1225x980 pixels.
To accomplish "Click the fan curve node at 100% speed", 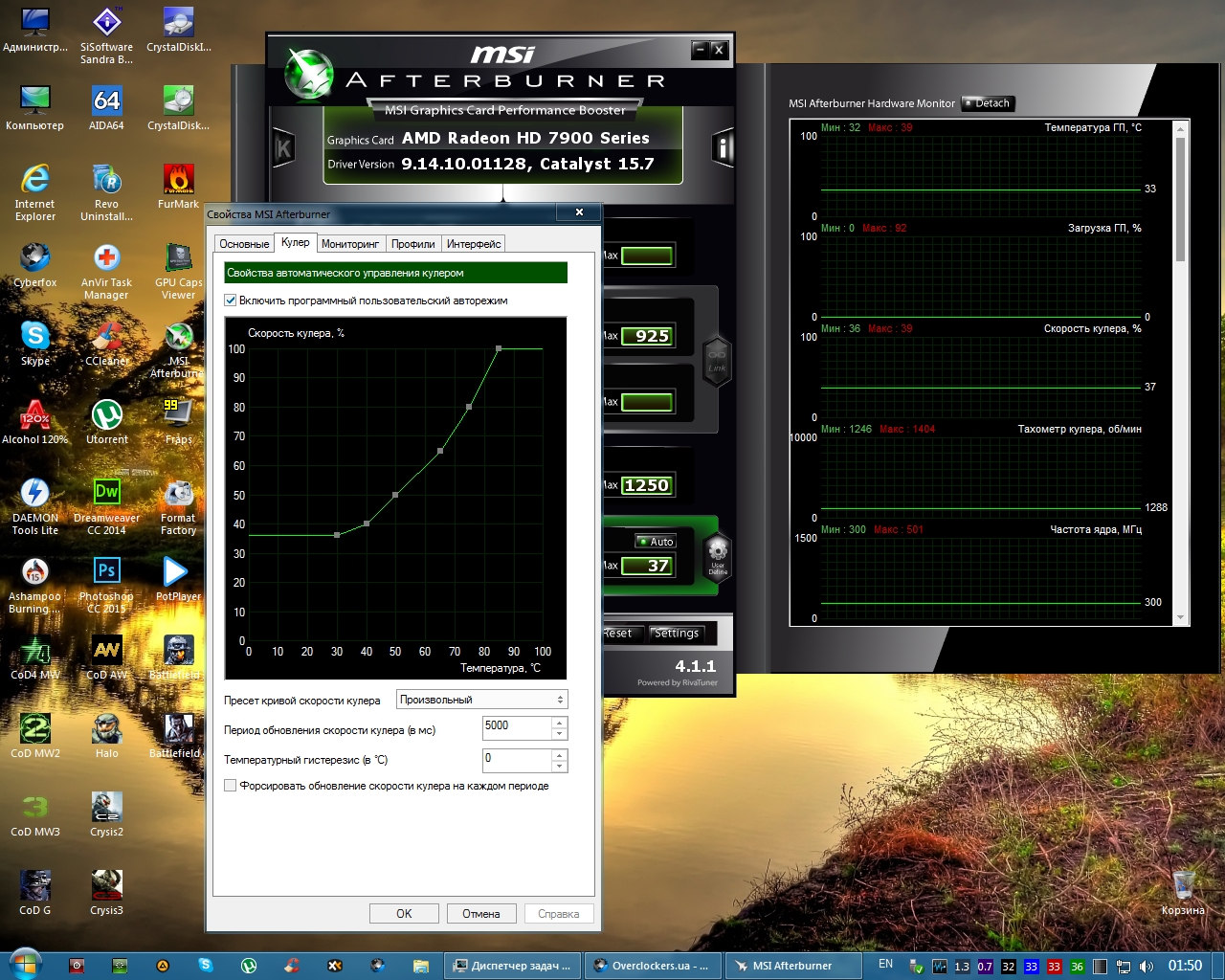I will [x=499, y=348].
